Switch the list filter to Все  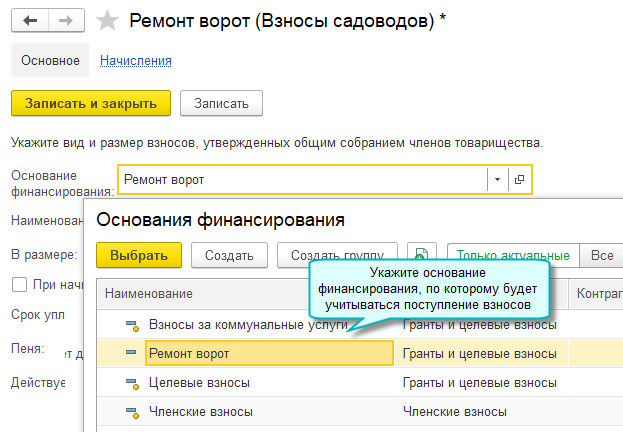pyautogui.click(x=601, y=255)
